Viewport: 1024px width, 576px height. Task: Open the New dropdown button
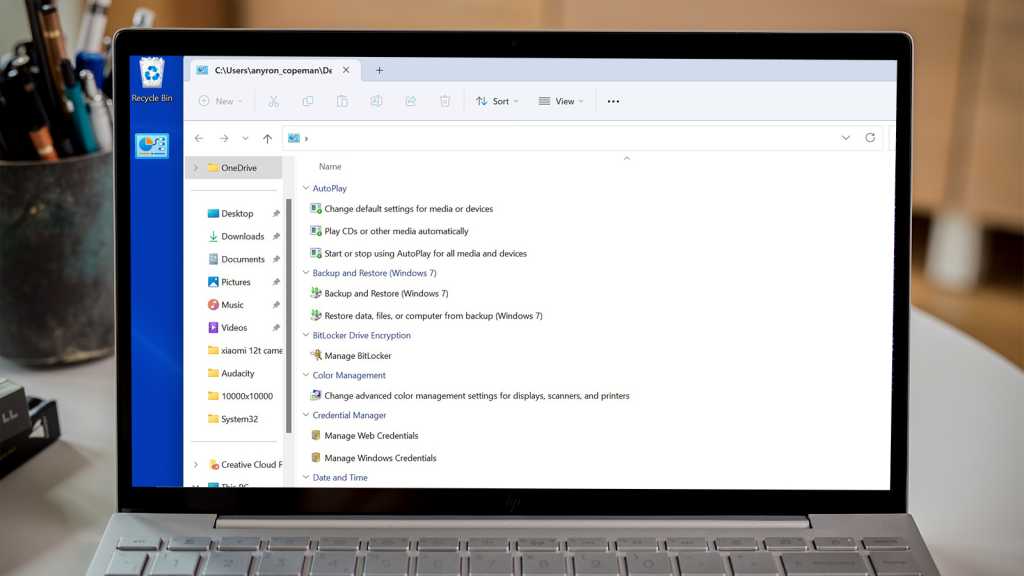point(221,101)
